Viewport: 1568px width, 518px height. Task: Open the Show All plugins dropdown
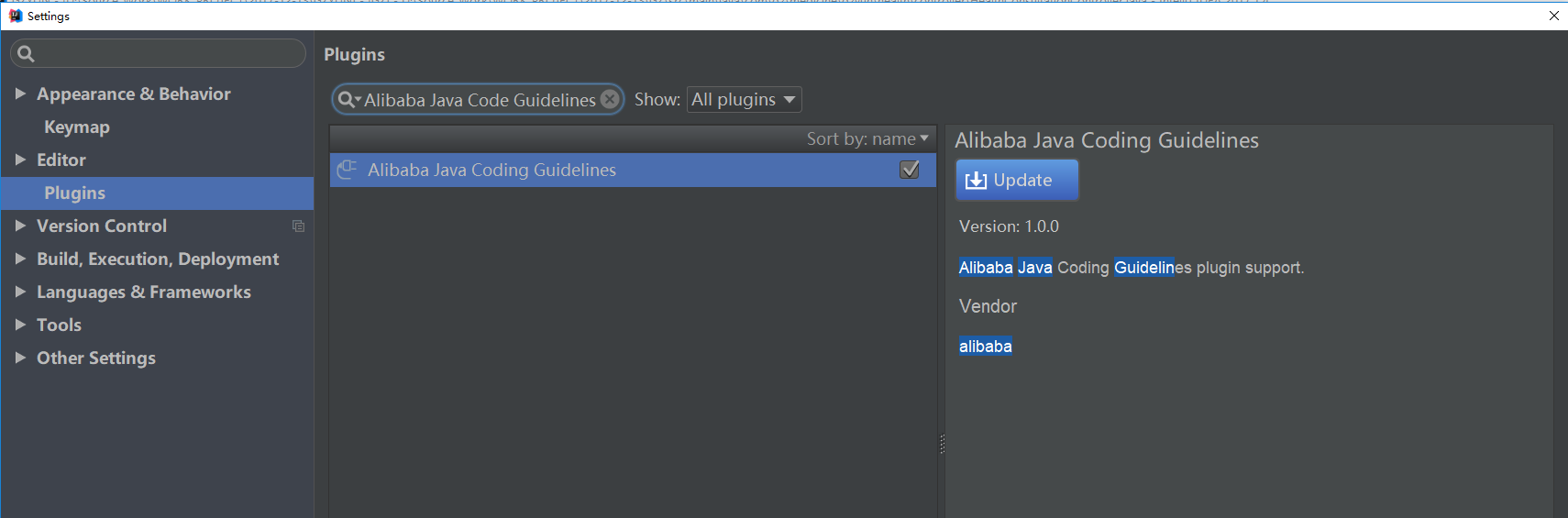point(744,99)
